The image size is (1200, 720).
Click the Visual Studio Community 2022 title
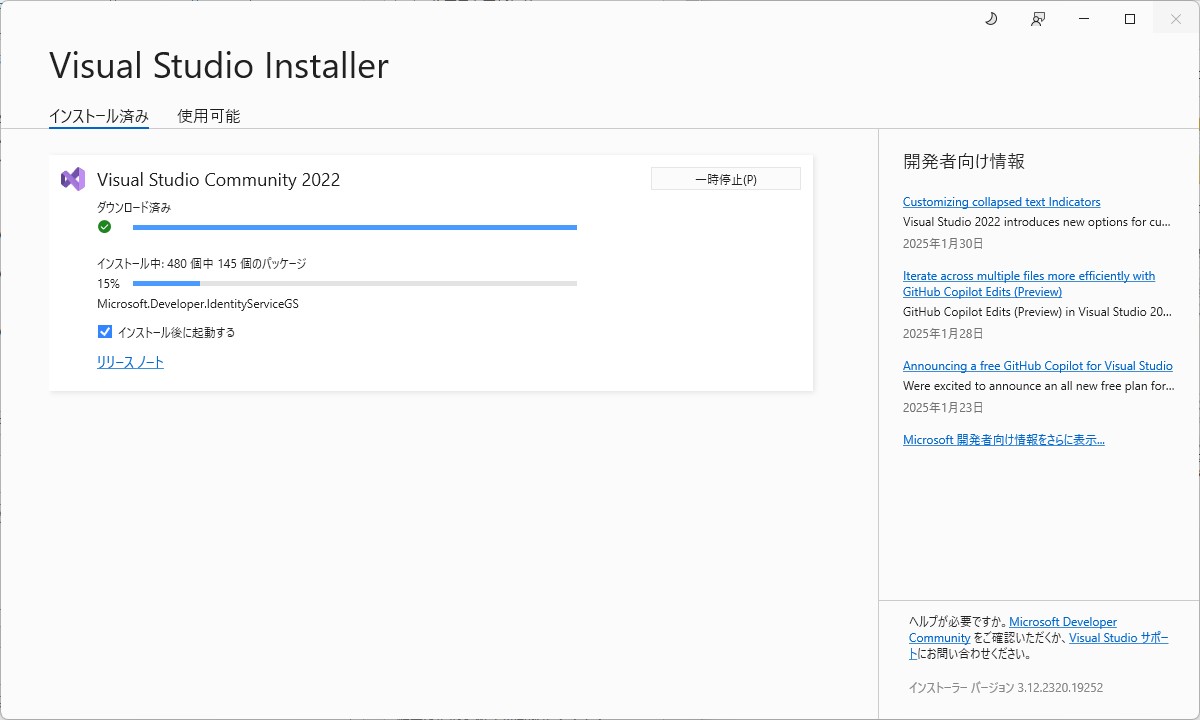(218, 180)
